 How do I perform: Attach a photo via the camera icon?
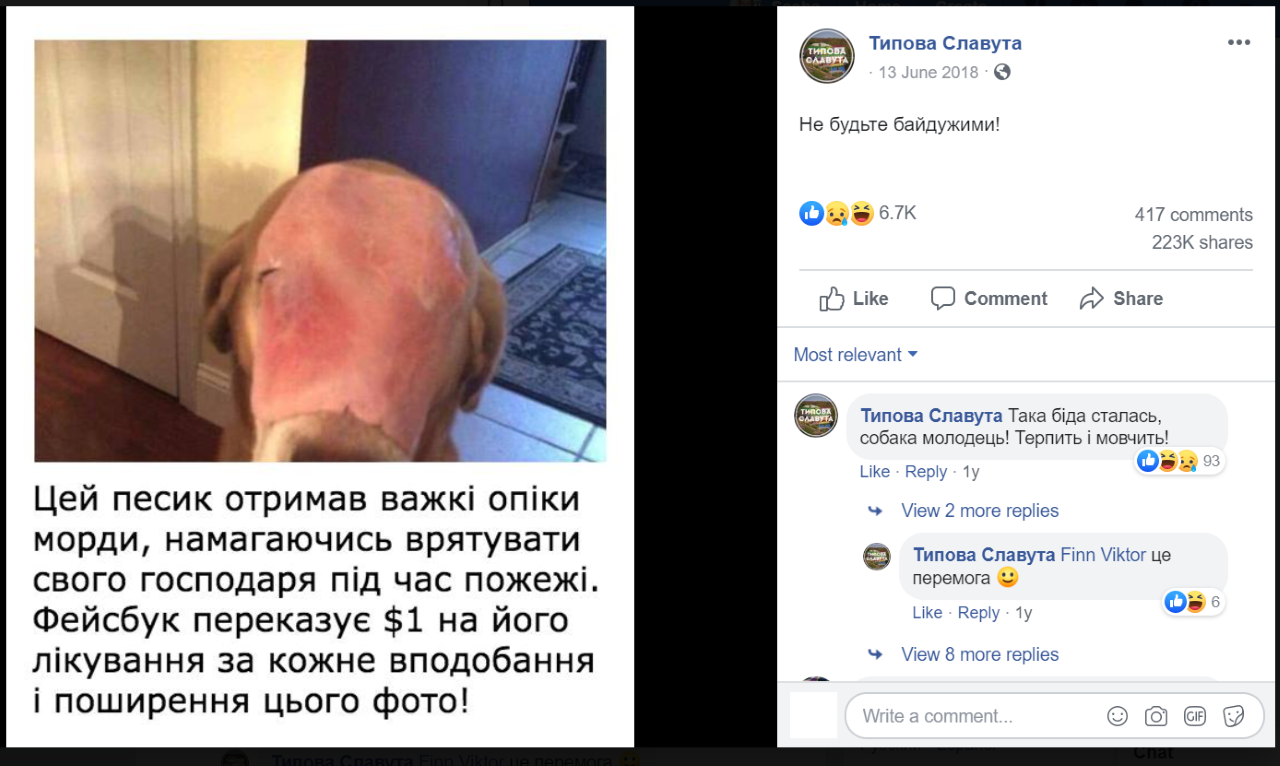(1156, 716)
